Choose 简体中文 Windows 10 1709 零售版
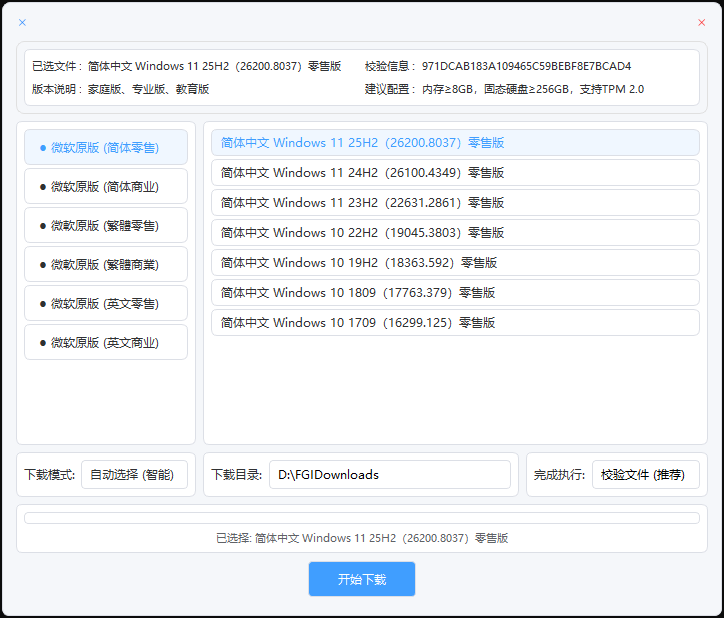This screenshot has height=618, width=724. [455, 323]
